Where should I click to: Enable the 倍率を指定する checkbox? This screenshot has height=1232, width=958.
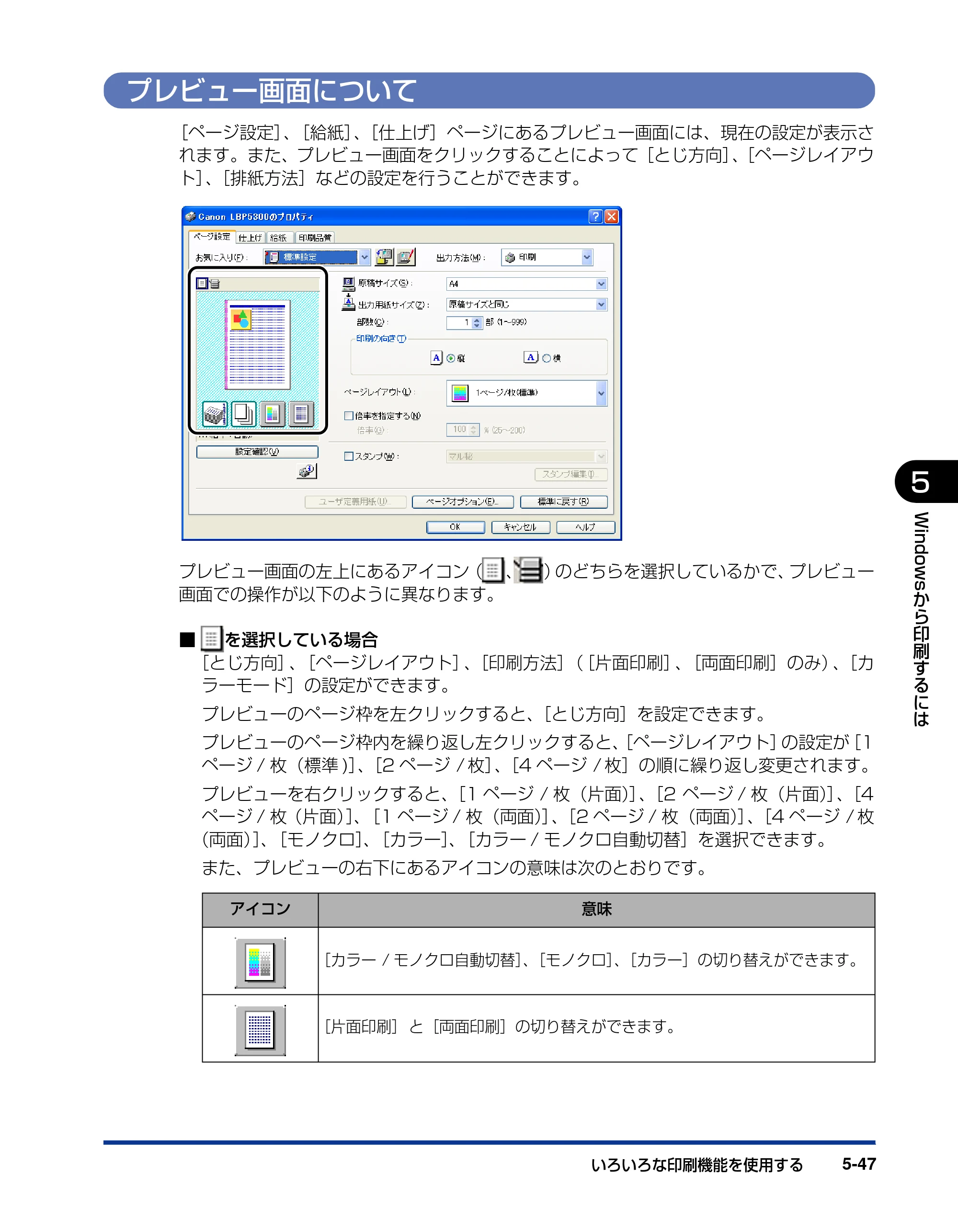(349, 416)
